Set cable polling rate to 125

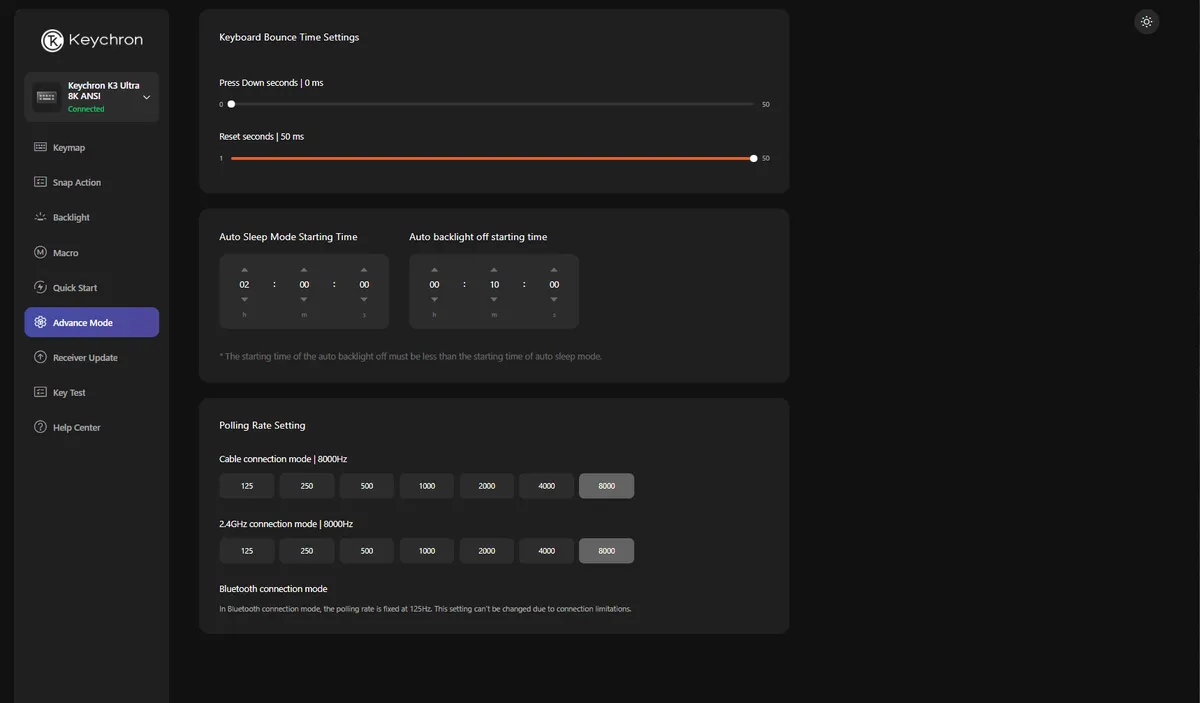click(x=247, y=486)
